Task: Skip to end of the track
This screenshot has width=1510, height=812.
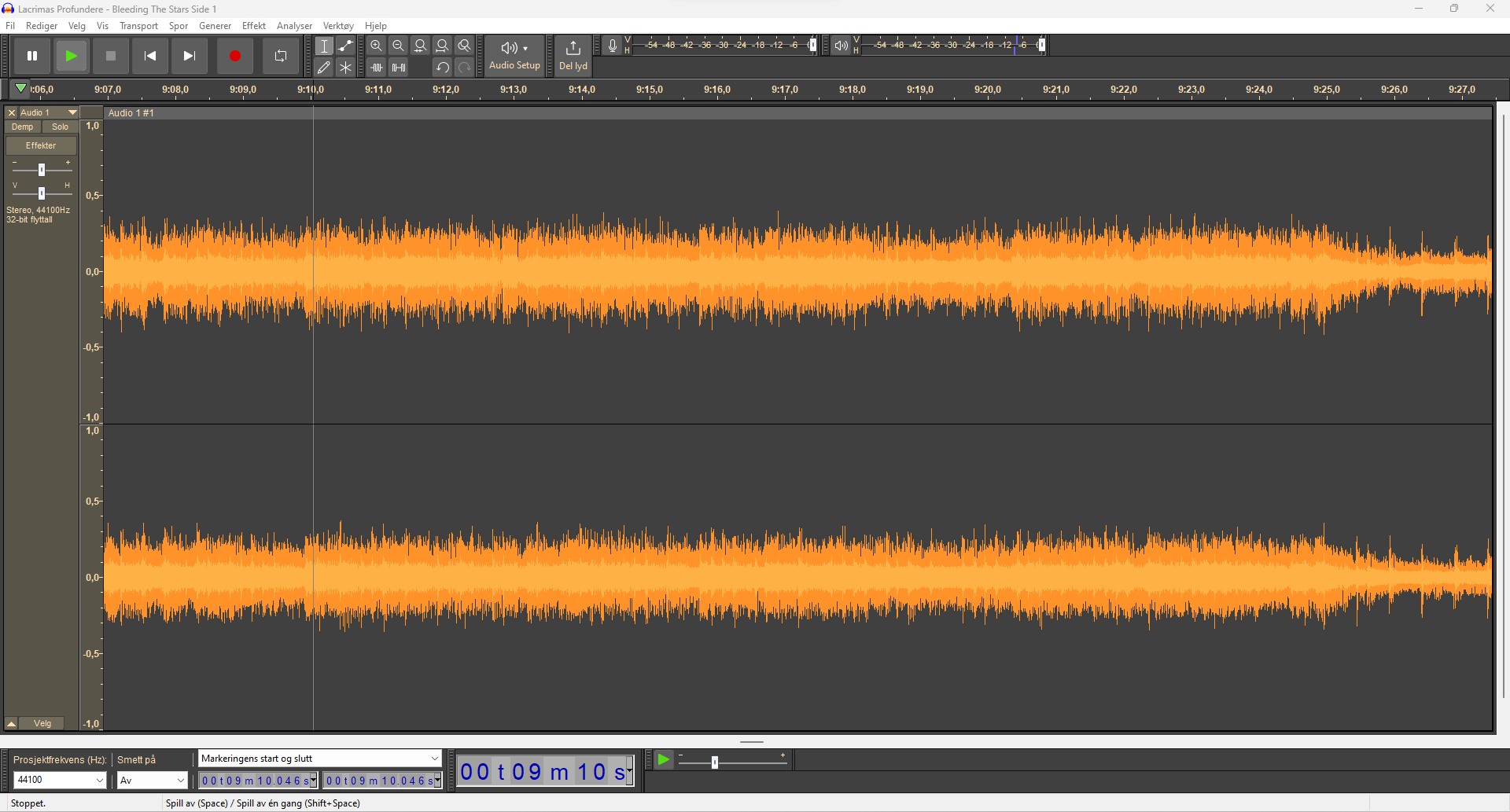Action: 190,56
